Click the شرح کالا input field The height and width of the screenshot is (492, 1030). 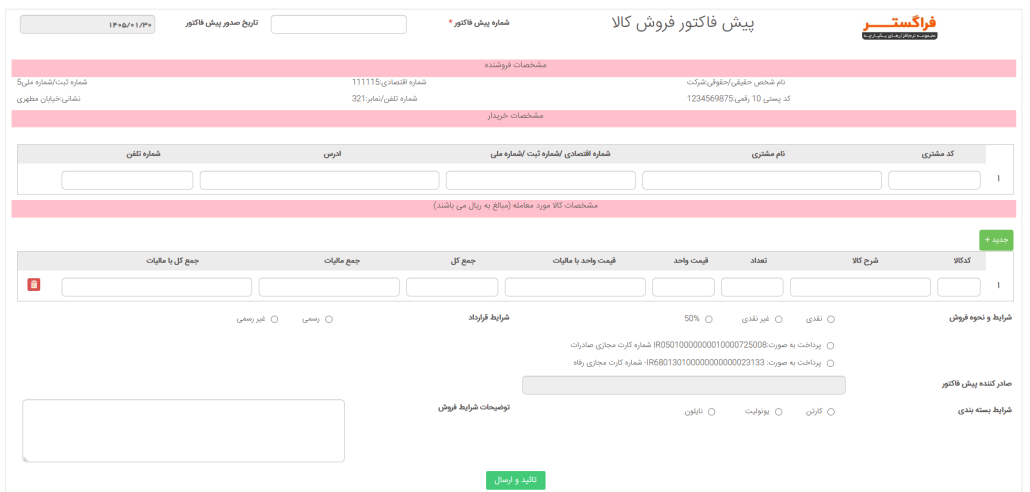tap(861, 287)
